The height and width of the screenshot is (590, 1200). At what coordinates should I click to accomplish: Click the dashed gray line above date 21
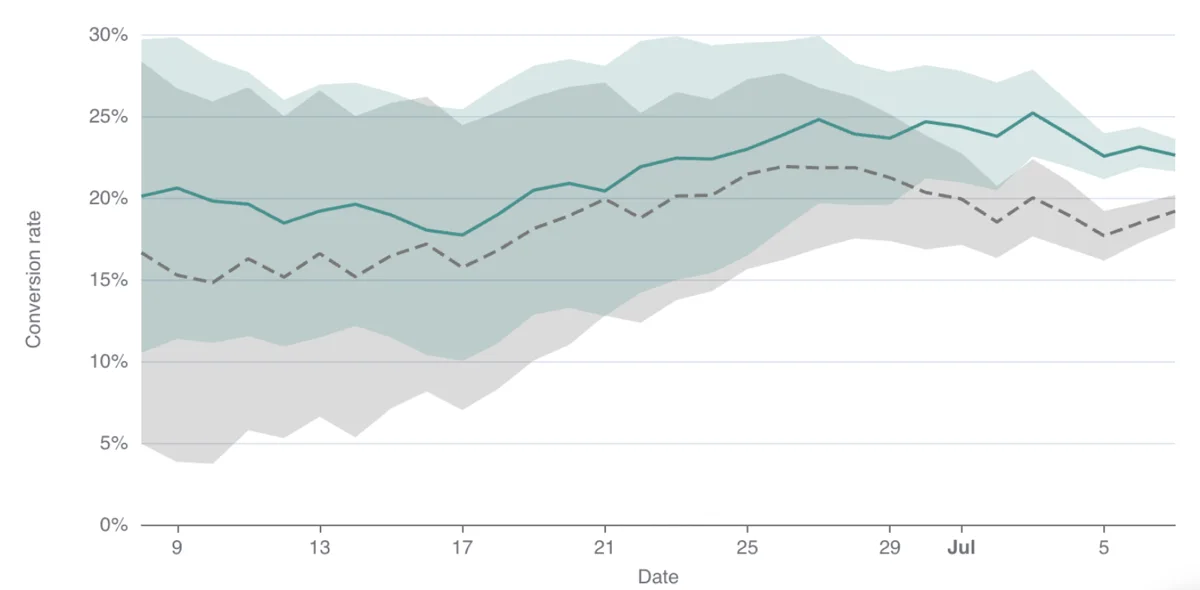pos(605,199)
